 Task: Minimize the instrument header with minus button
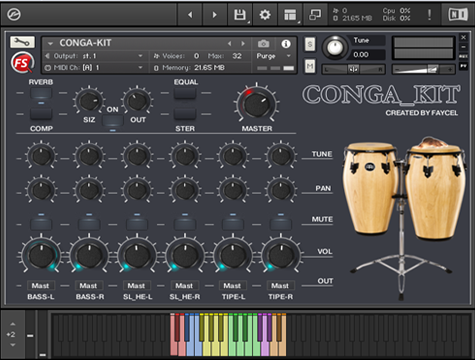point(463,47)
